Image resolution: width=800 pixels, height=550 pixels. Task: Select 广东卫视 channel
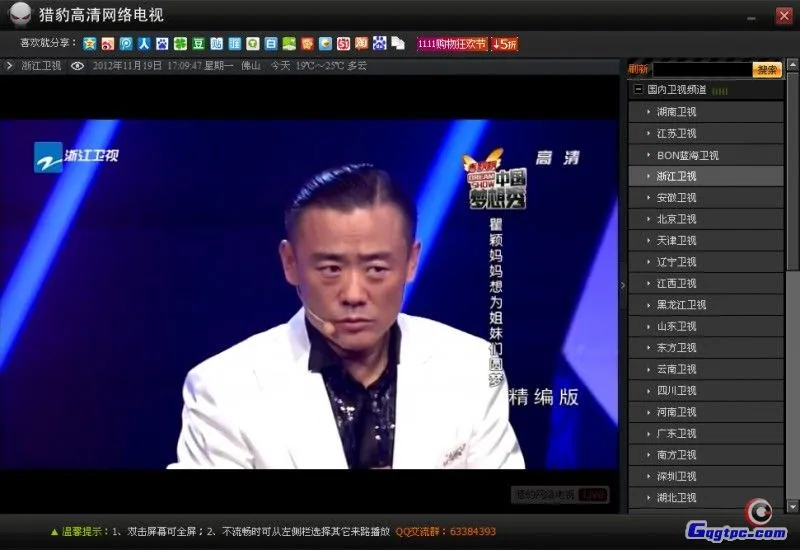tap(706, 433)
